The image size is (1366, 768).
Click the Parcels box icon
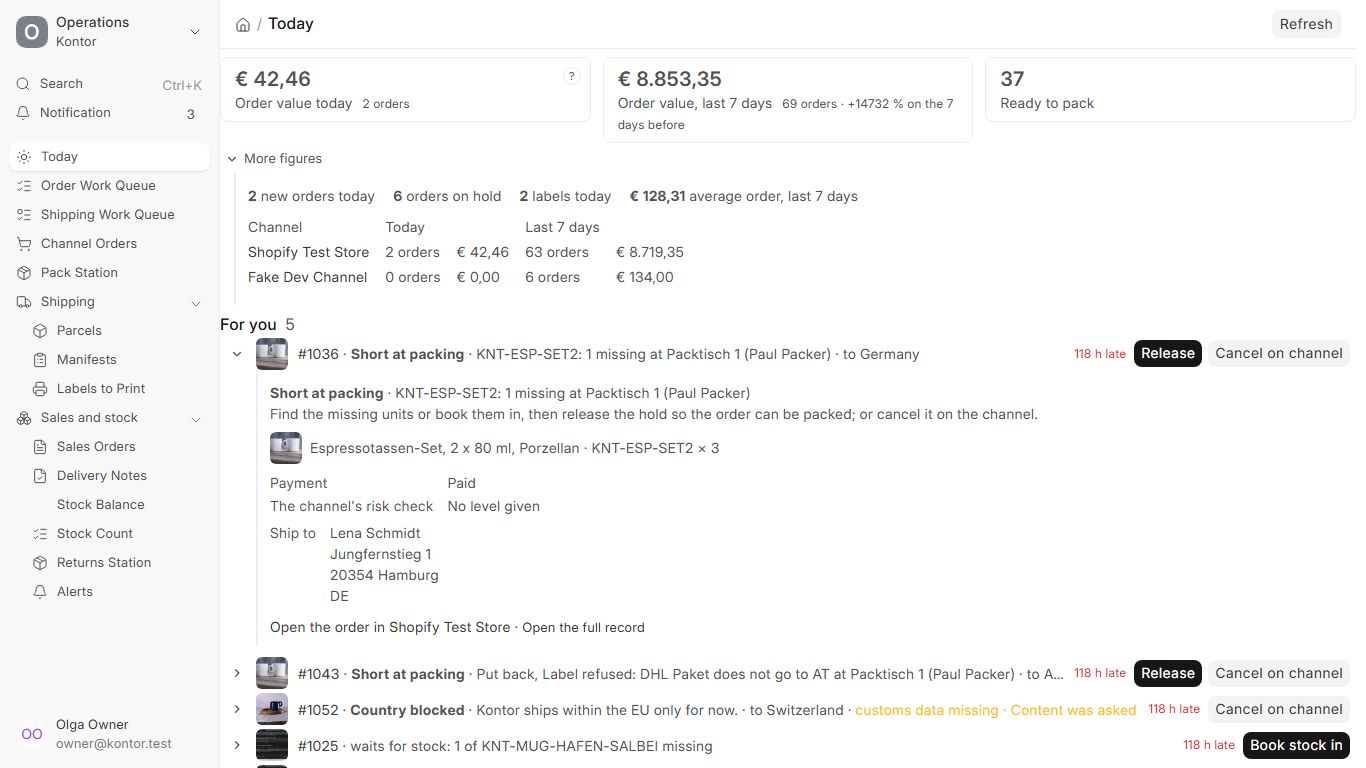[x=40, y=331]
